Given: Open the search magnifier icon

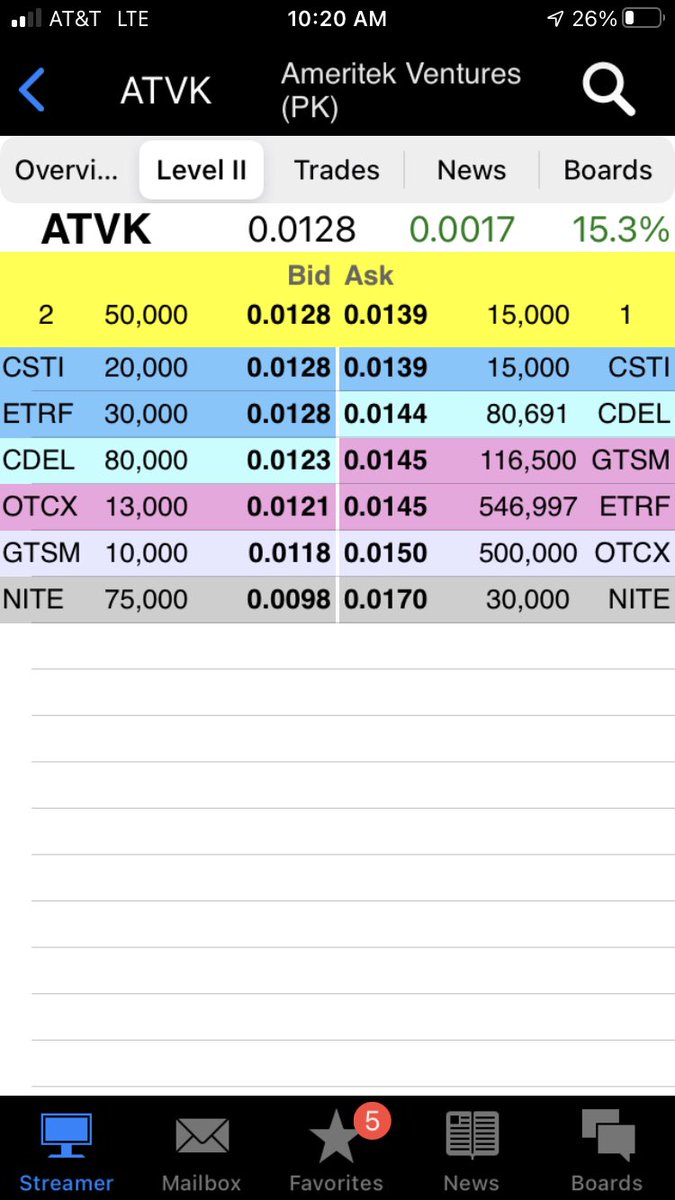Looking at the screenshot, I should [x=609, y=90].
